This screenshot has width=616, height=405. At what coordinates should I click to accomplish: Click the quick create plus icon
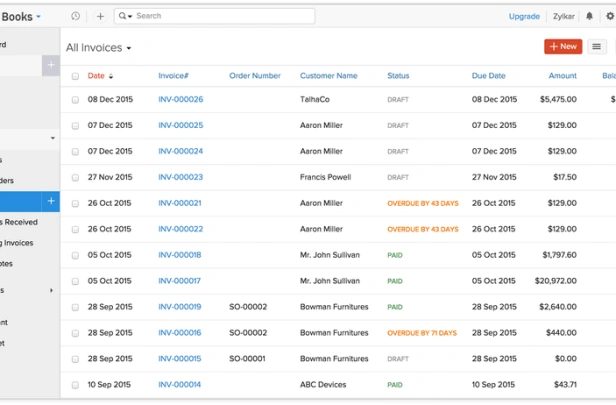(x=100, y=16)
